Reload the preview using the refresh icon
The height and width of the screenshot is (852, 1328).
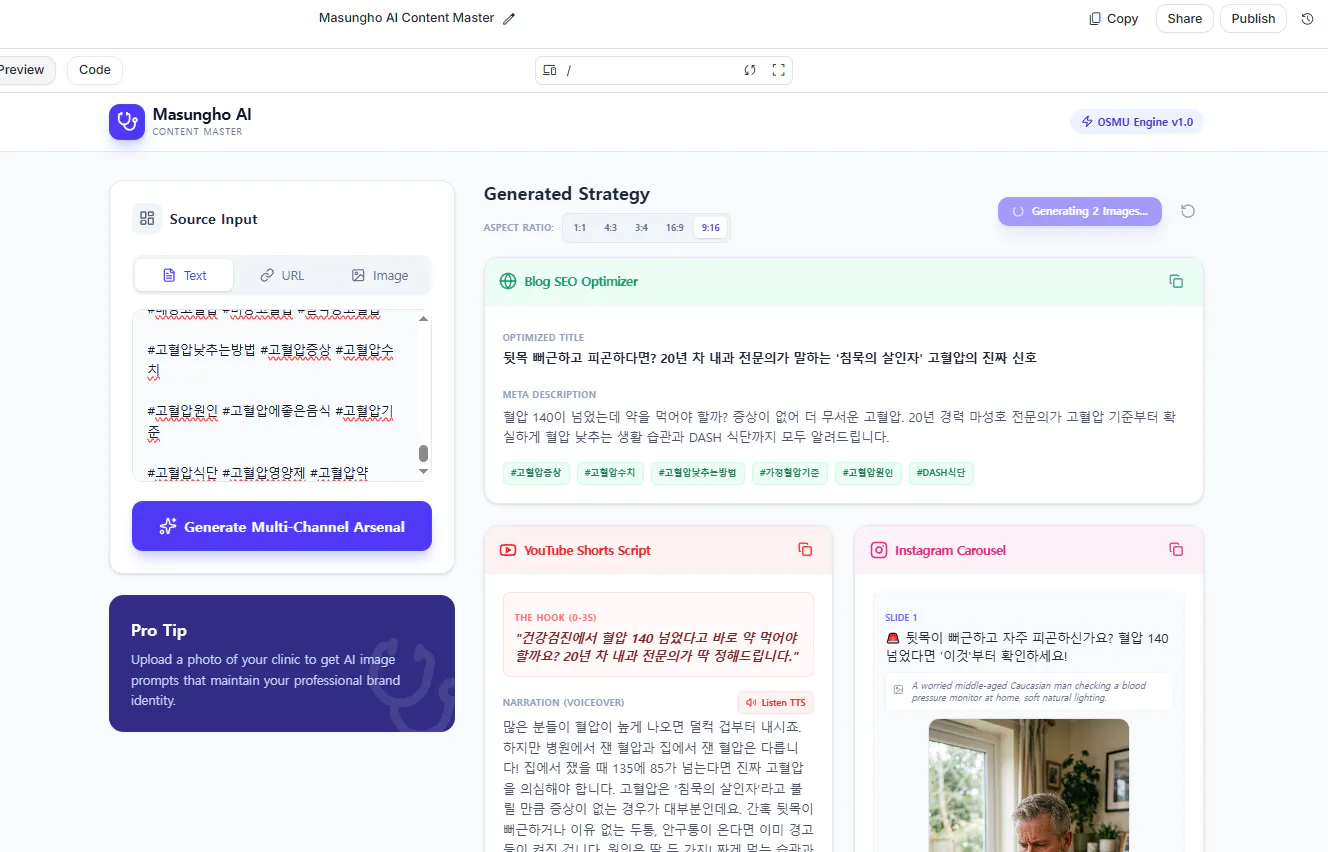(750, 70)
